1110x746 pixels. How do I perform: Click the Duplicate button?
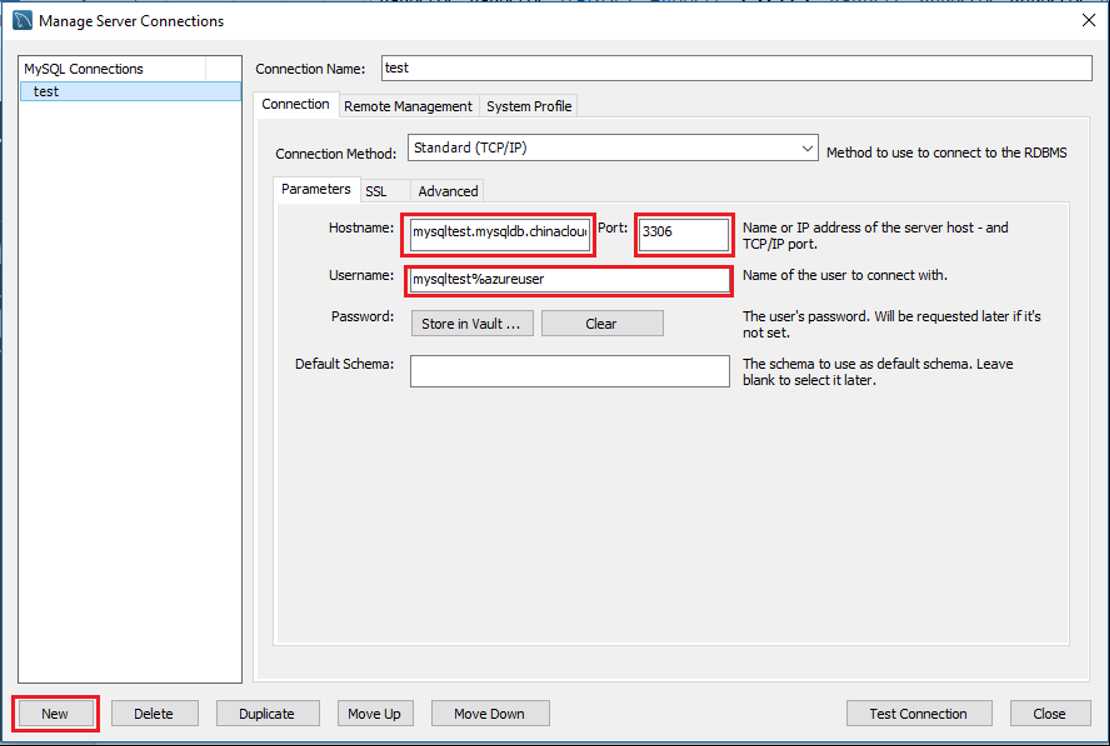(x=267, y=713)
